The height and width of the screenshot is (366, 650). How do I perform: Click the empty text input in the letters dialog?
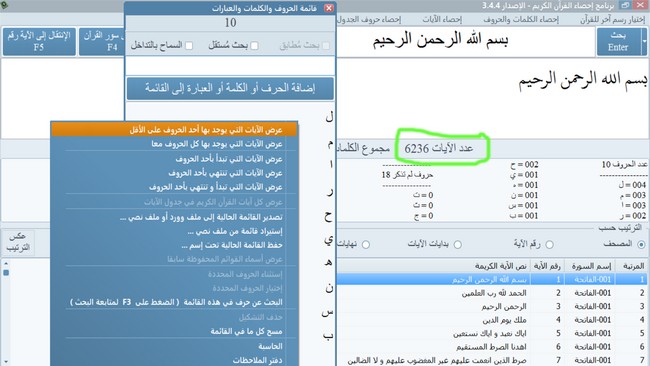[230, 66]
